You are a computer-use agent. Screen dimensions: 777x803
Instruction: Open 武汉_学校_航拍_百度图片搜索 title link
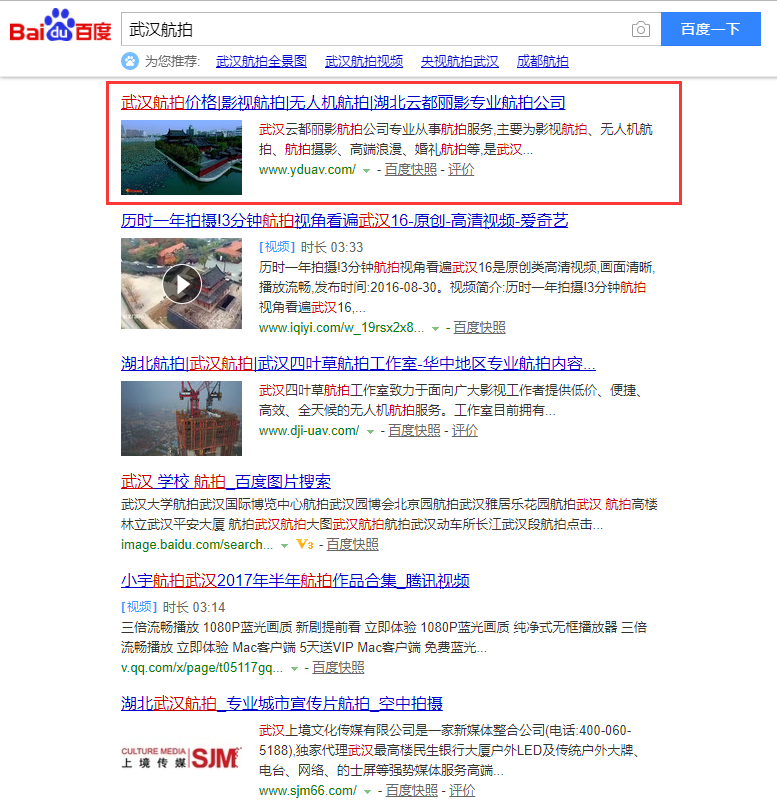(226, 481)
